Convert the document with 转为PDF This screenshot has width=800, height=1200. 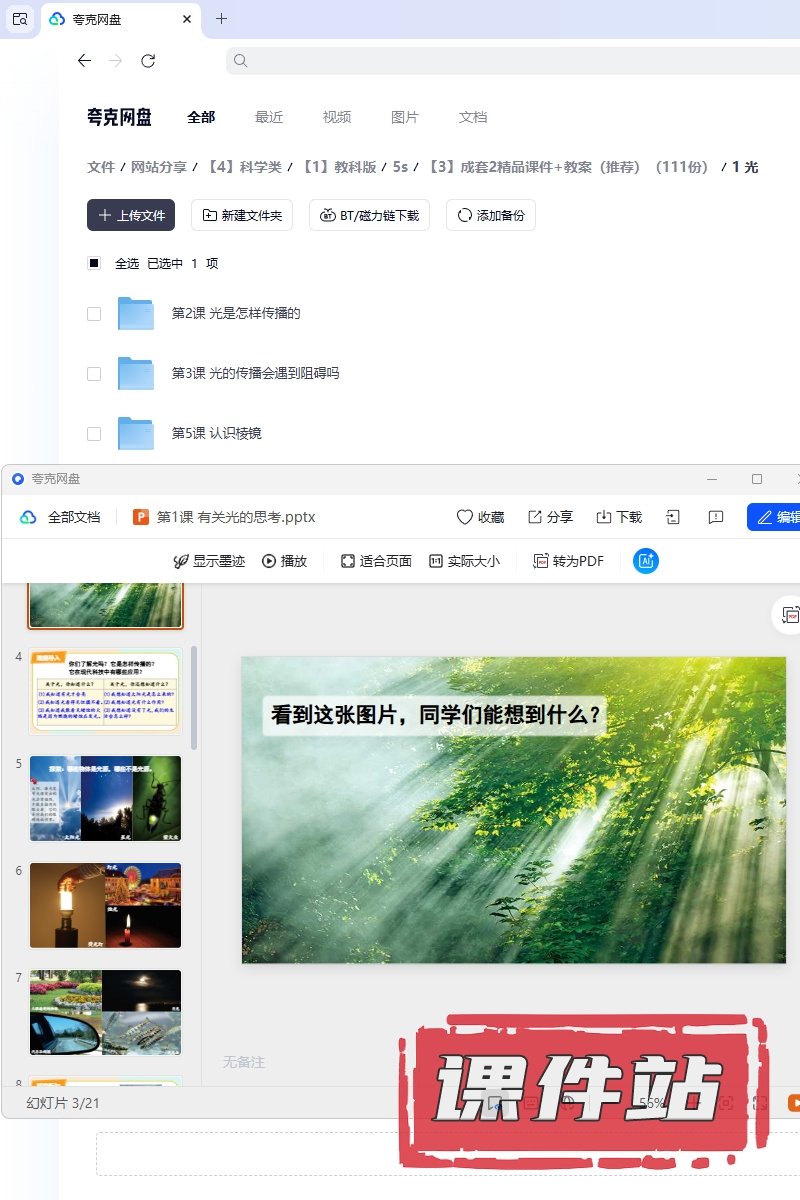pos(568,561)
